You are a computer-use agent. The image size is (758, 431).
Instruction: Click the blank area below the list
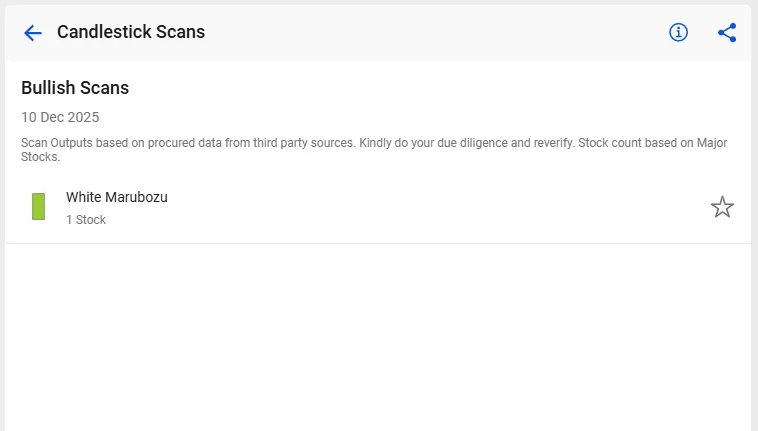tap(378, 340)
